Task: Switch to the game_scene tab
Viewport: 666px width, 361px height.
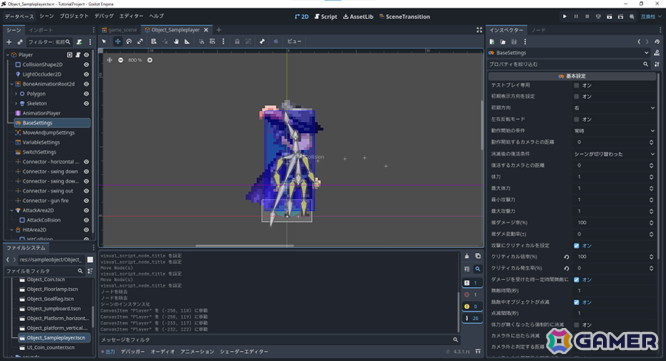Action: 119,30
